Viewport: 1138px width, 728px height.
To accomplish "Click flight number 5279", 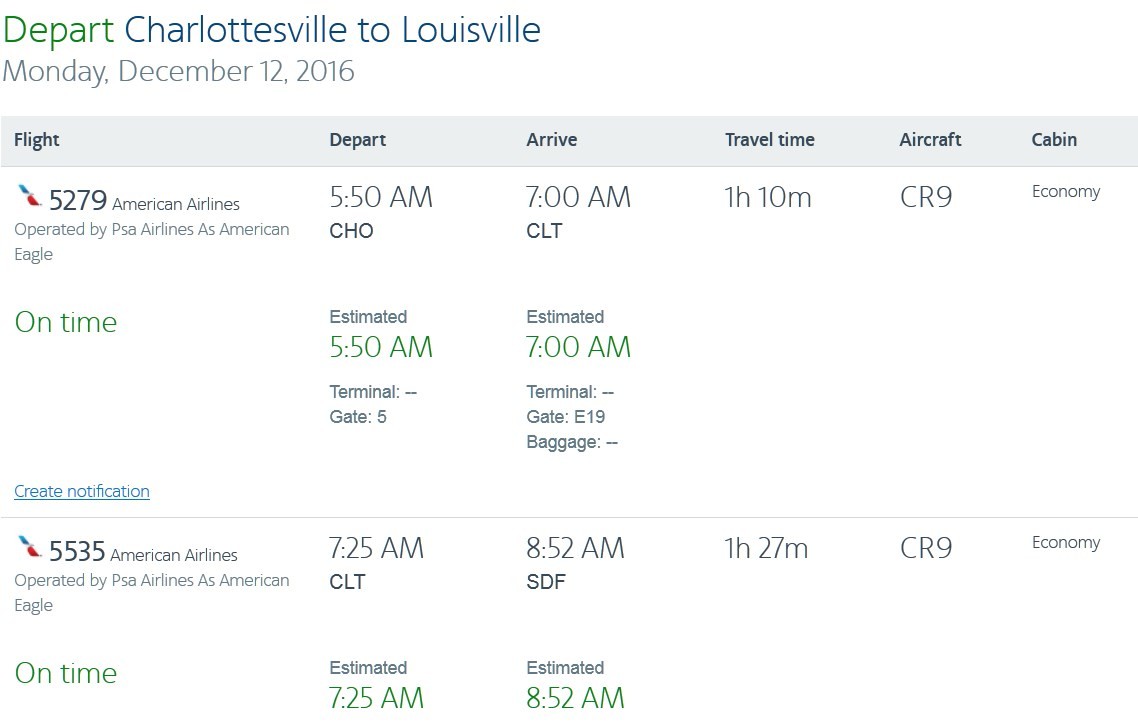I will point(77,201).
